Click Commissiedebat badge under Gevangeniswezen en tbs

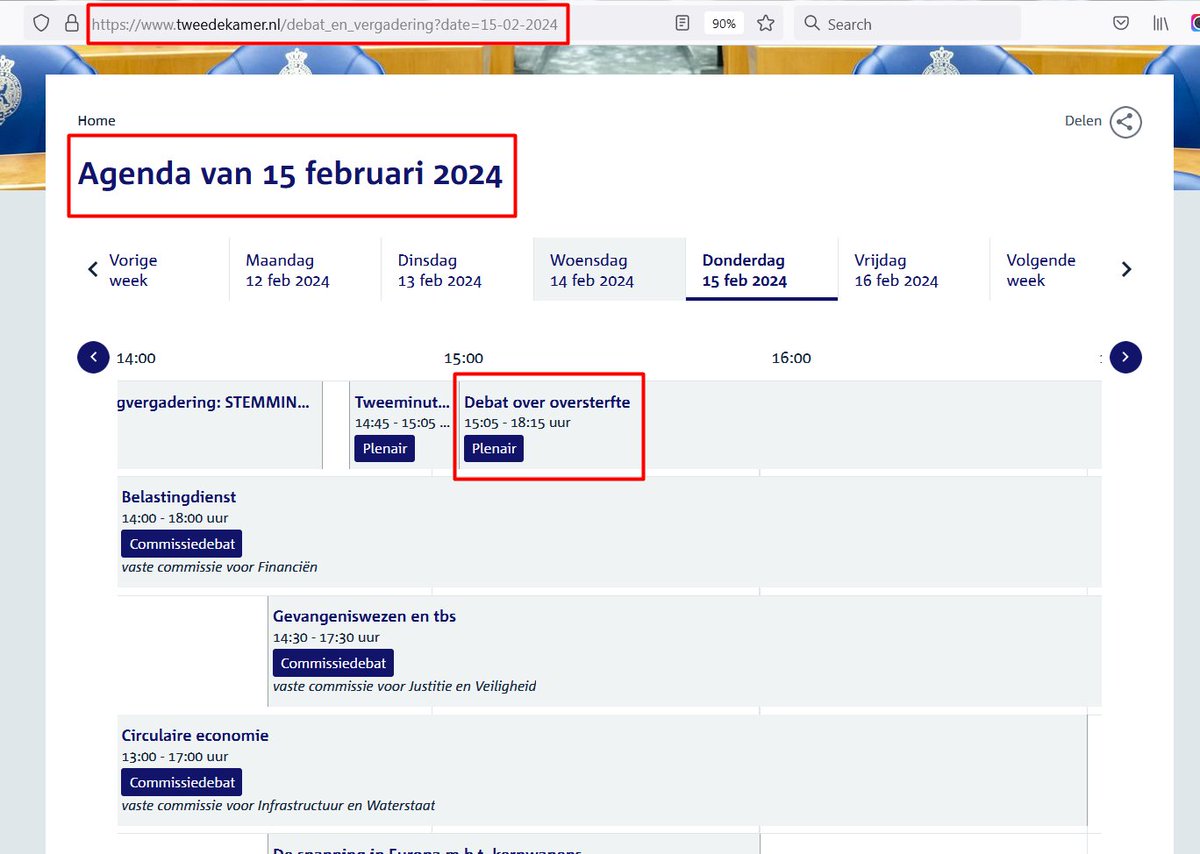[333, 662]
